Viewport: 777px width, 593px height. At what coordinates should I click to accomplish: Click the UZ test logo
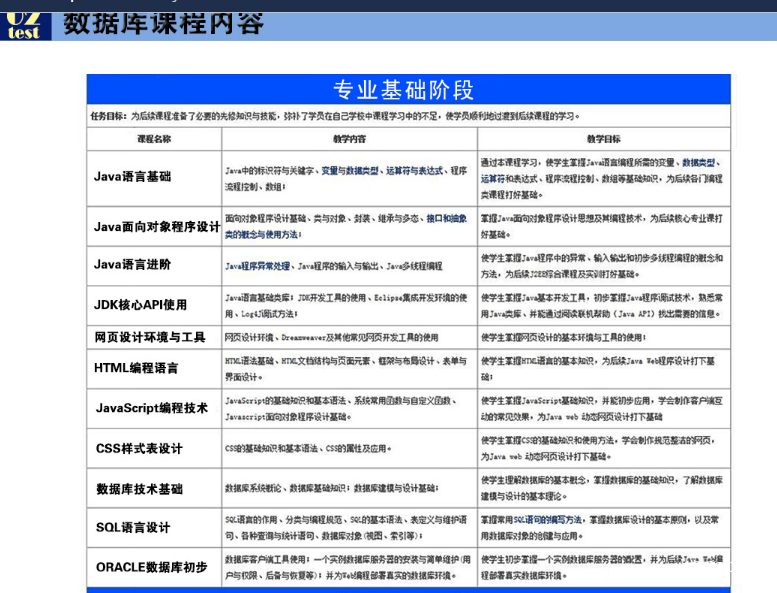(x=25, y=26)
